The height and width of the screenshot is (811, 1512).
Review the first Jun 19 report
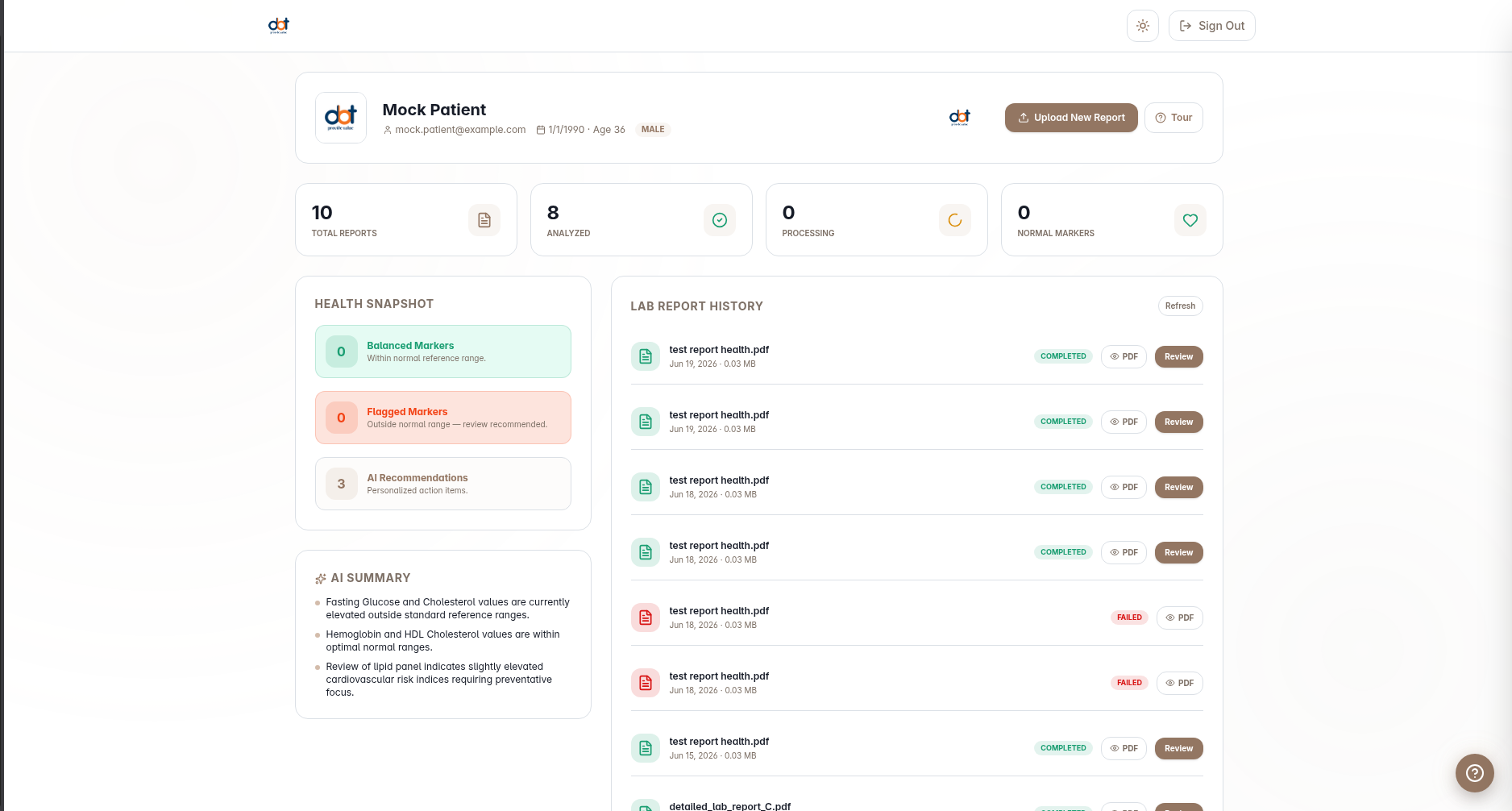(x=1178, y=356)
